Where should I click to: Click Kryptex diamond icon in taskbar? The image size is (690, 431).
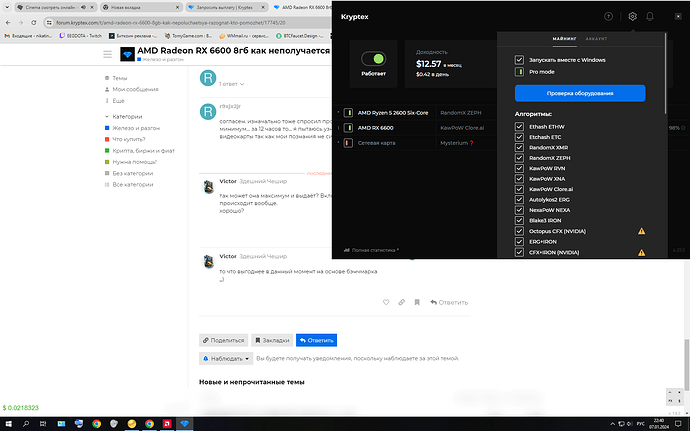tap(184, 424)
